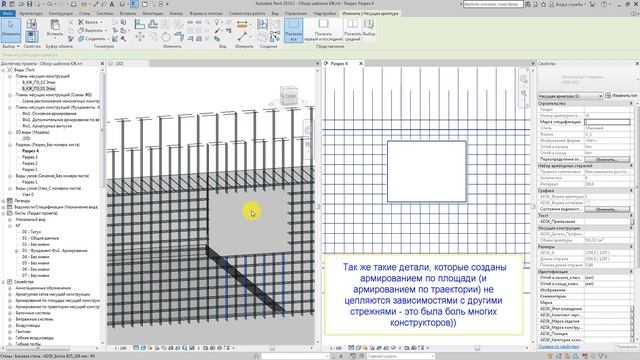
Task: Open the Конструкция ribbon tab
Action: (x=60, y=13)
